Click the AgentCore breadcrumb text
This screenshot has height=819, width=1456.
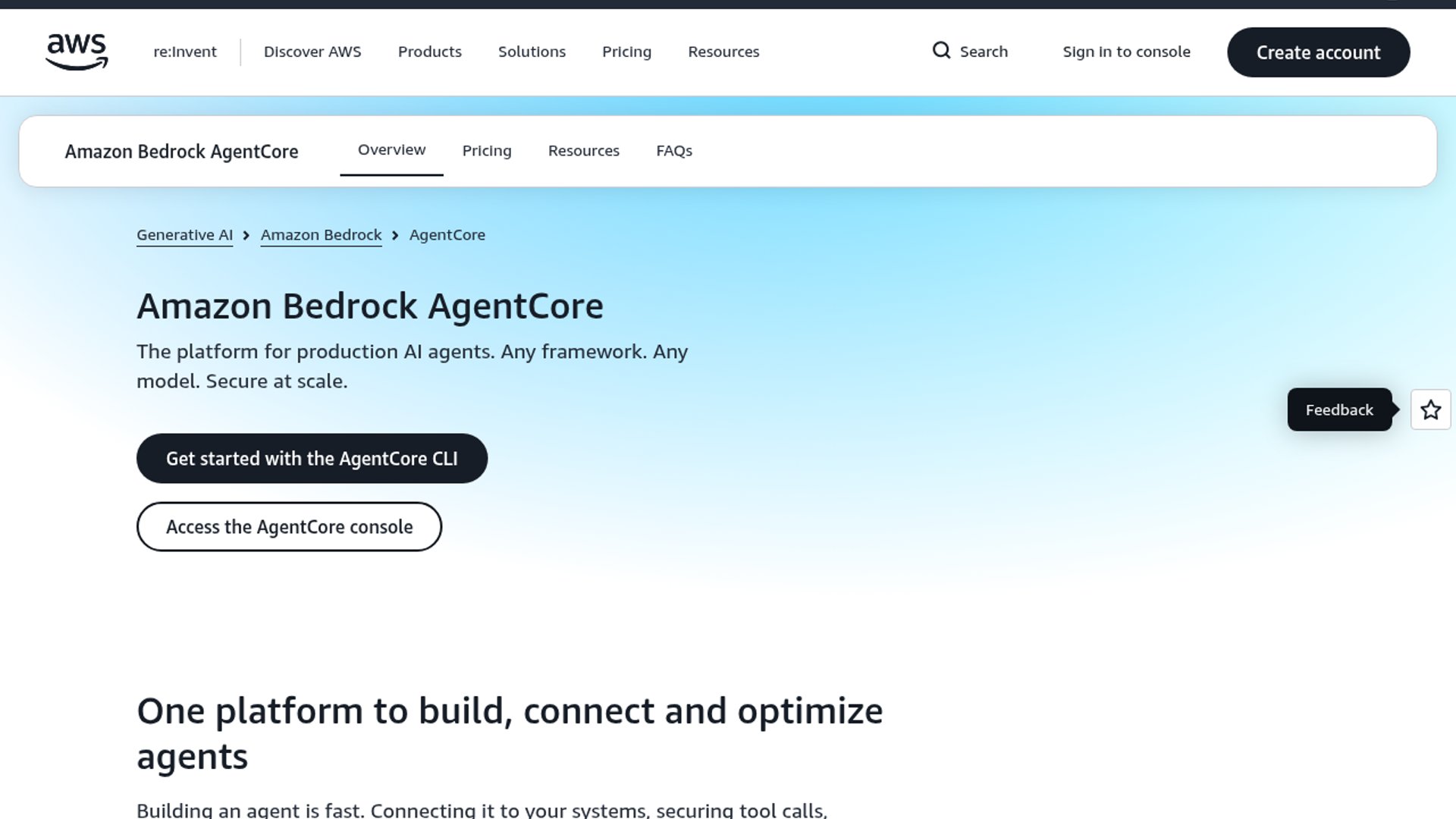click(447, 235)
